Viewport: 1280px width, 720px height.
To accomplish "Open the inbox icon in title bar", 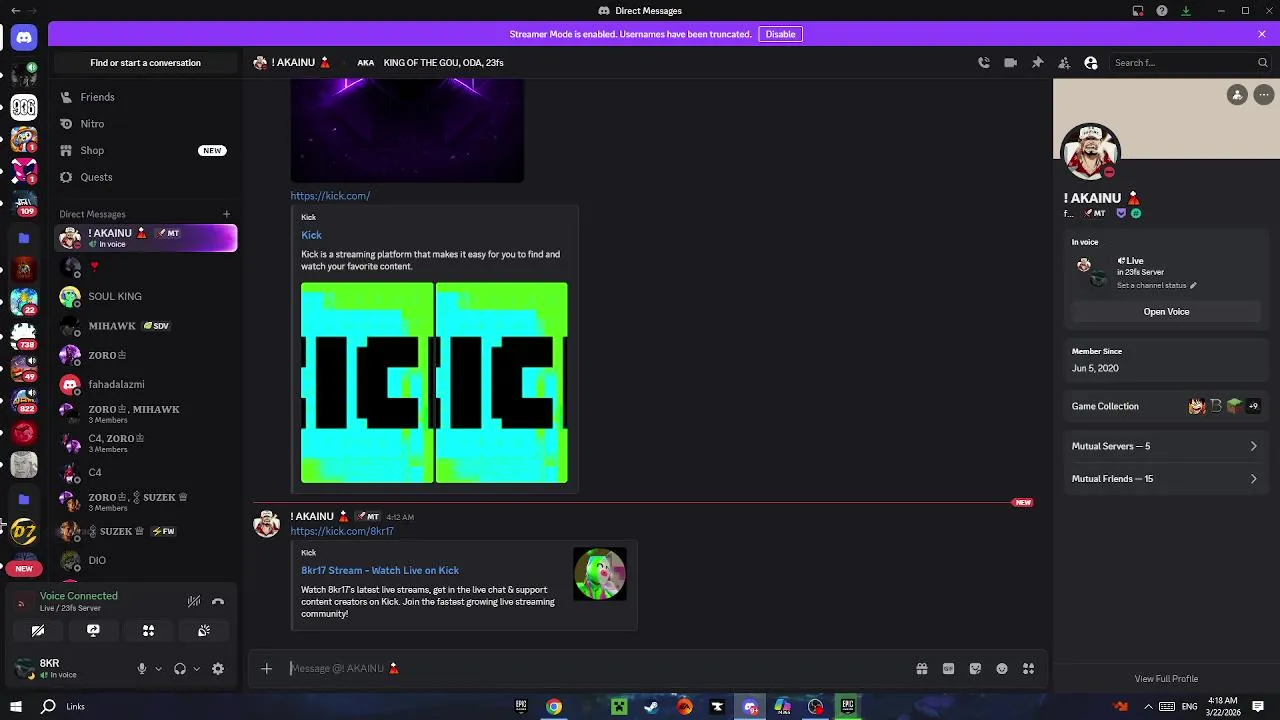I will (1138, 11).
